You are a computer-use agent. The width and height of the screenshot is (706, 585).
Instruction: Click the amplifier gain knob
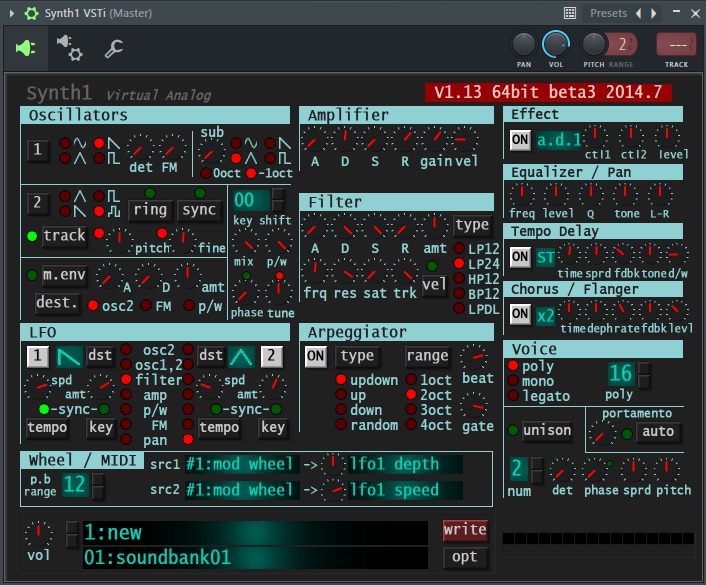click(435, 138)
